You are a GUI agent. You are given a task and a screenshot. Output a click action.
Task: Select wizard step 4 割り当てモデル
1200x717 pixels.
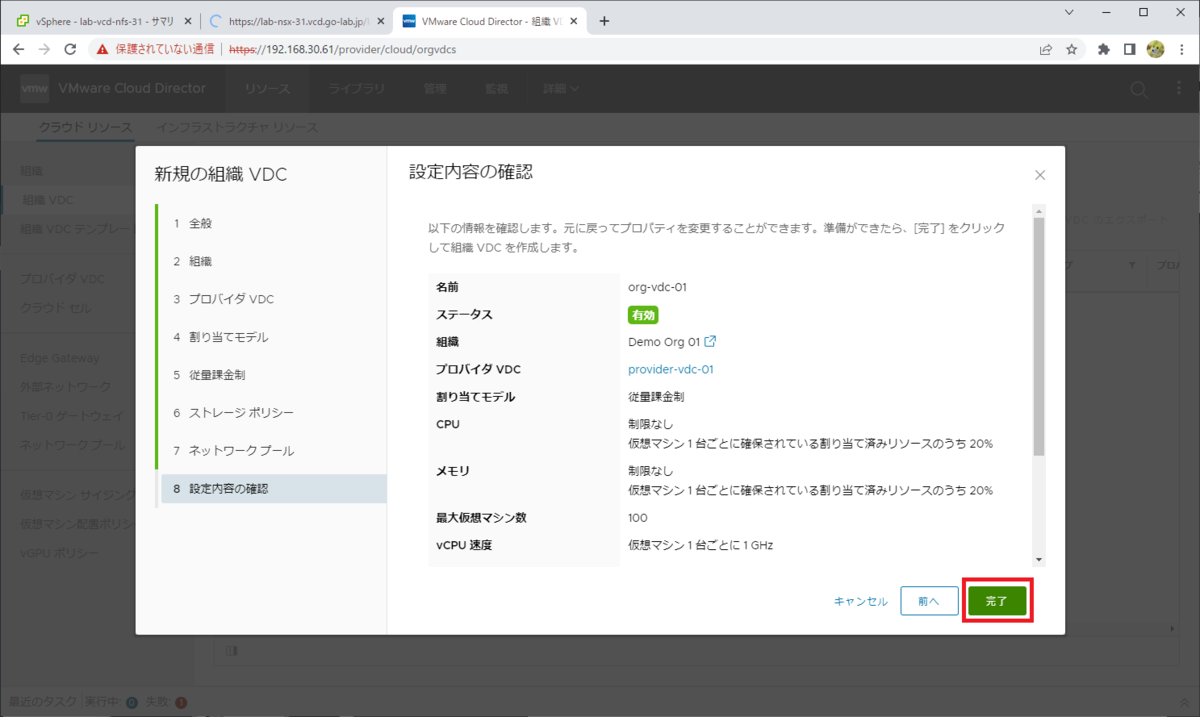pos(272,337)
